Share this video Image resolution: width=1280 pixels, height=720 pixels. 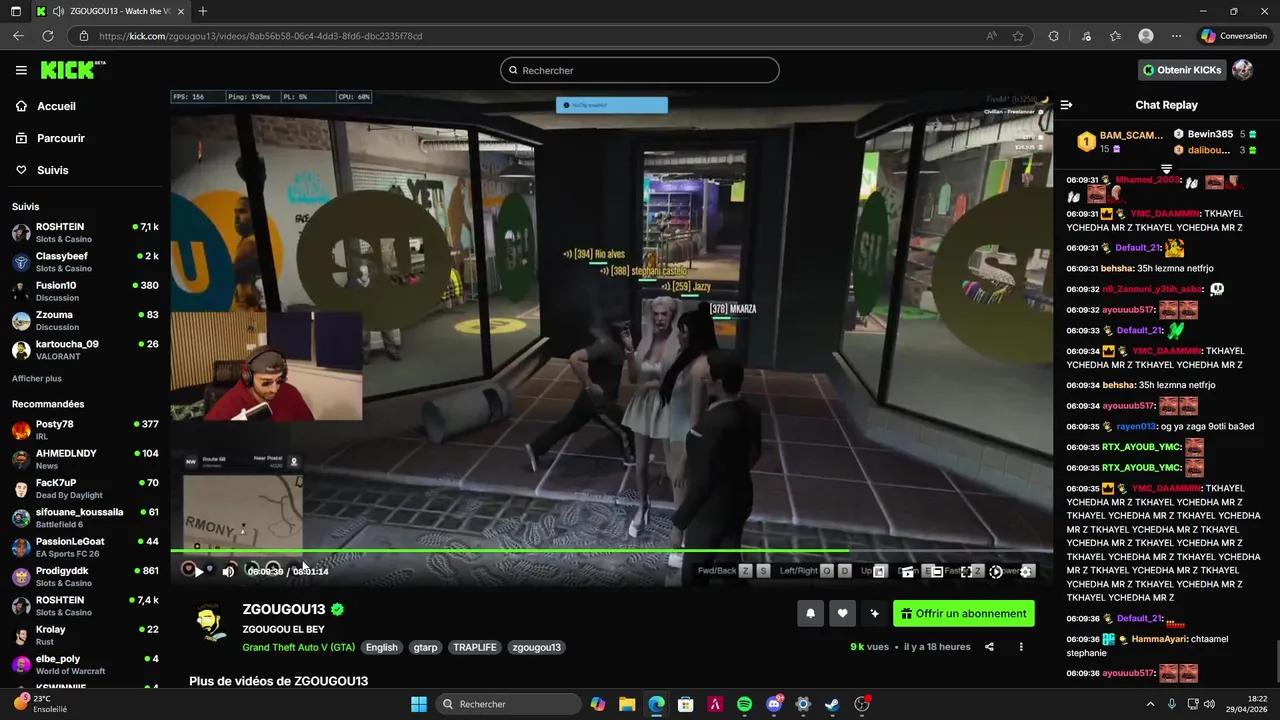click(x=989, y=647)
